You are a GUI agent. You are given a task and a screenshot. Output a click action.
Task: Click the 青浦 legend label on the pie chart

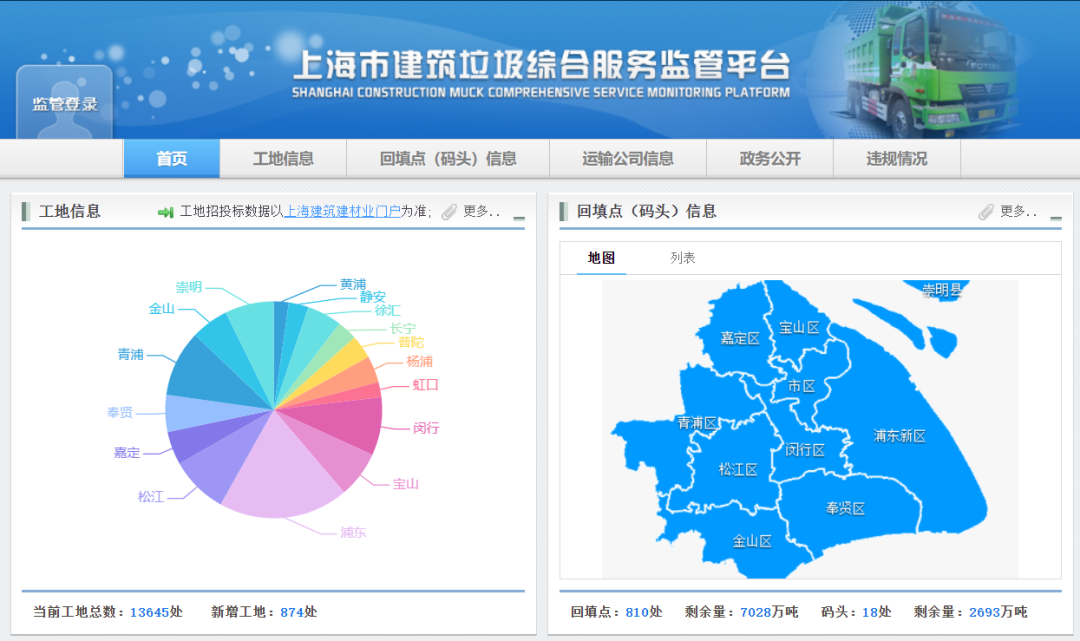tap(128, 355)
